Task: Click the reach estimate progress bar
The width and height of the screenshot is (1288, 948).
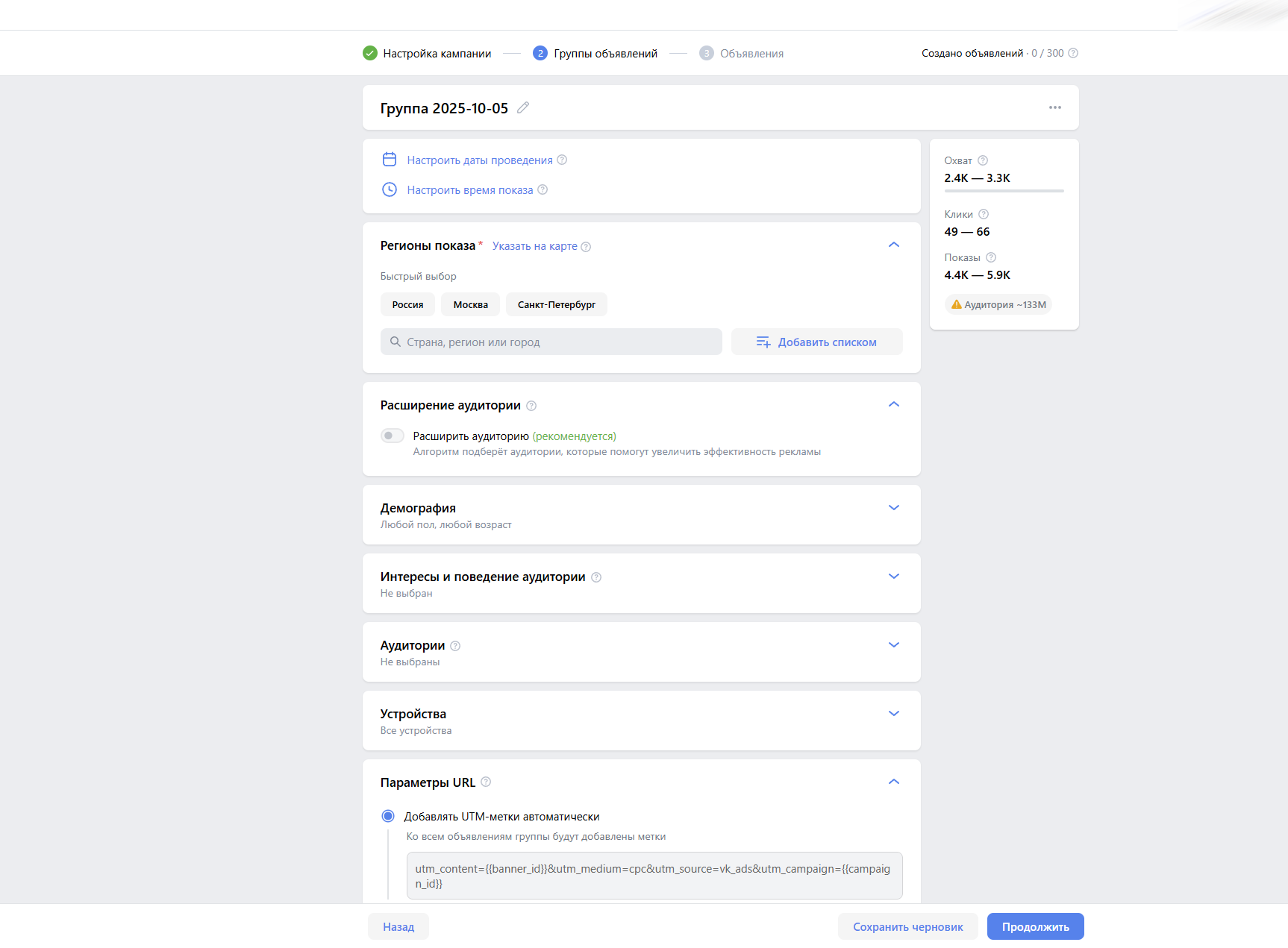Action: point(1004,192)
